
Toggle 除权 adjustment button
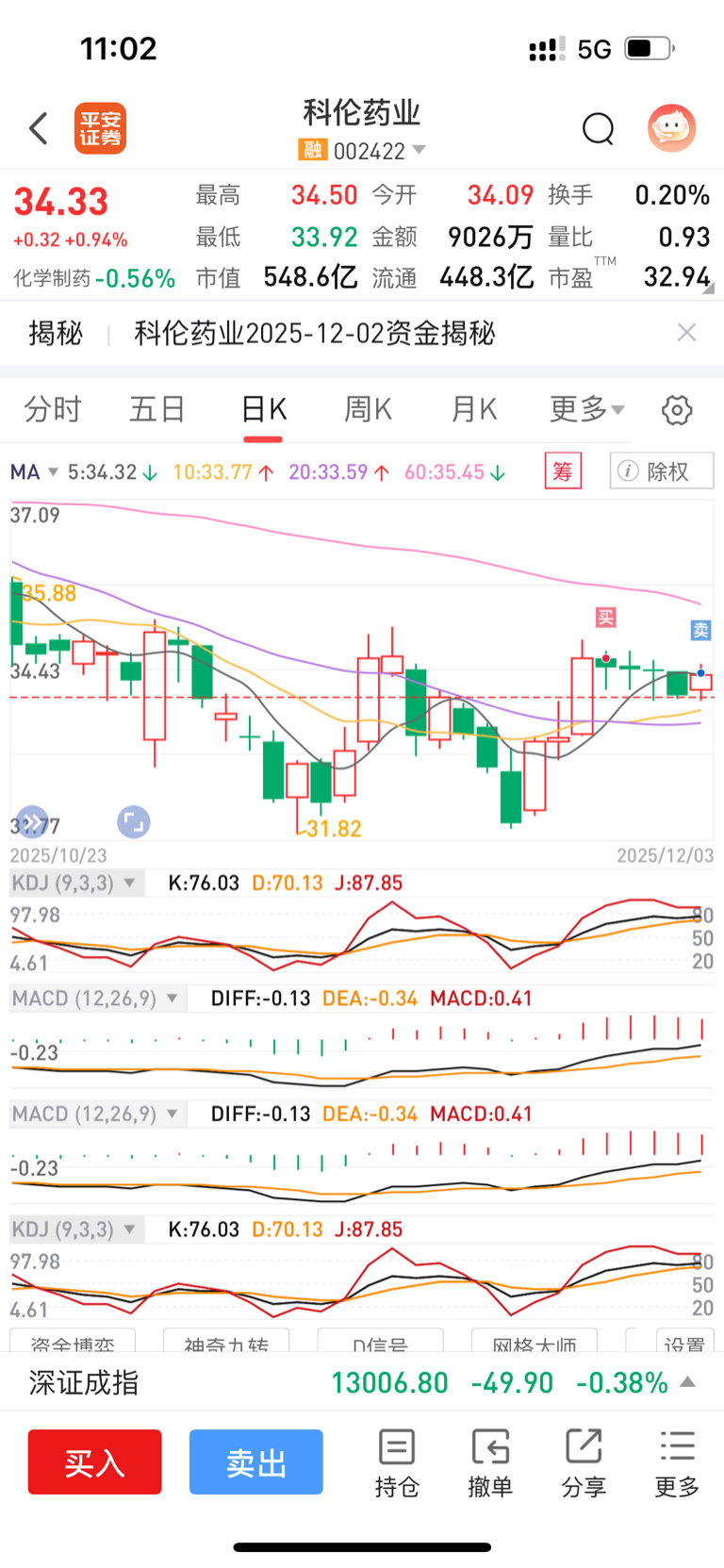tap(662, 470)
